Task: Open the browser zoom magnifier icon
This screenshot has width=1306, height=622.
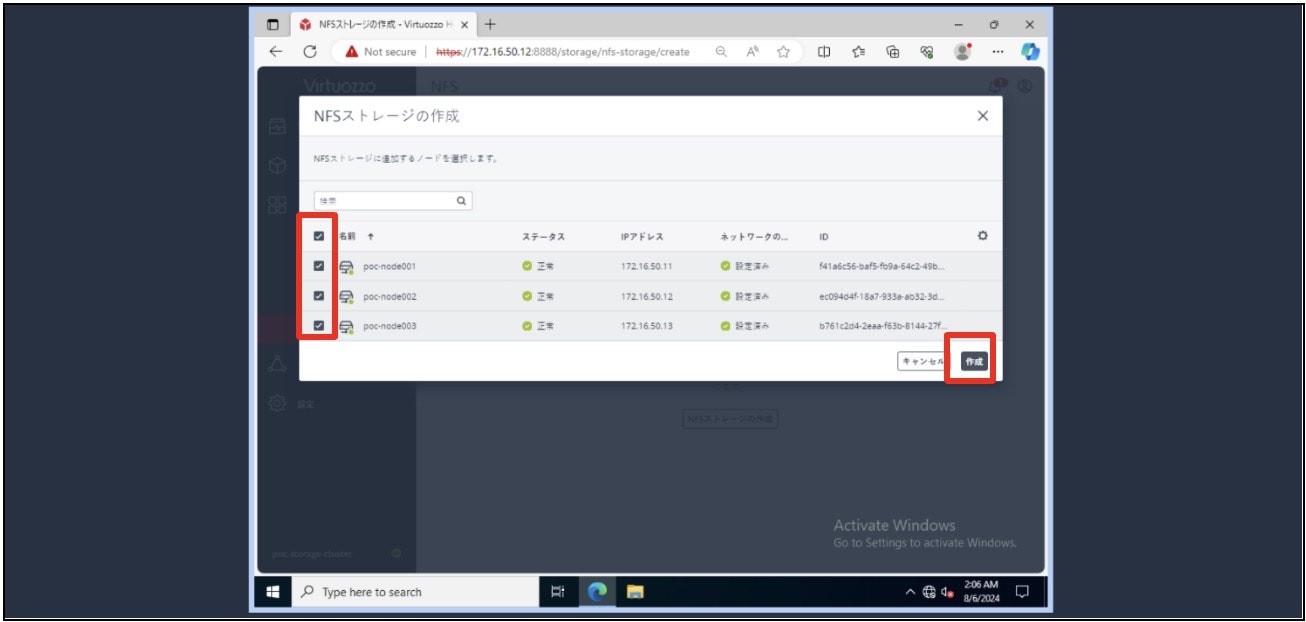Action: (x=721, y=52)
